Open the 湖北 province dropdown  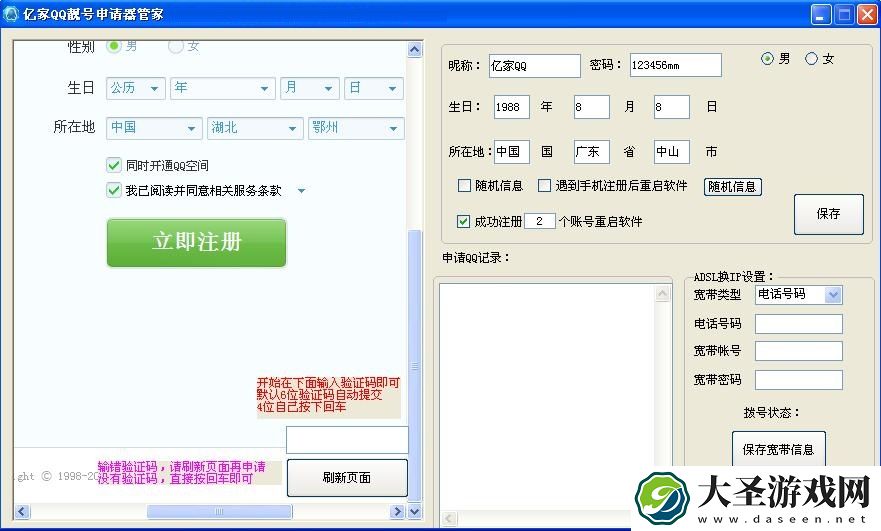point(255,128)
